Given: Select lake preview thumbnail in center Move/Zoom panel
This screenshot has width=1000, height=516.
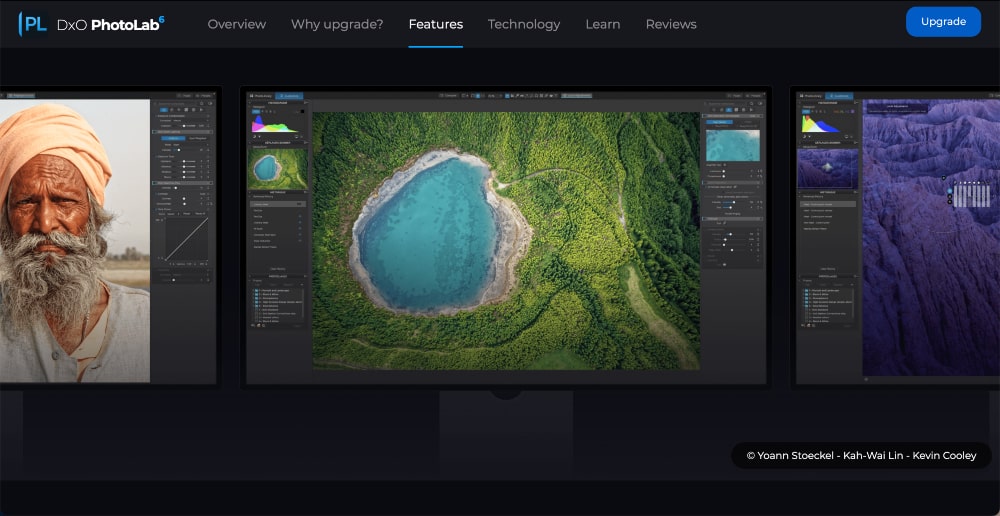Looking at the screenshot, I should coord(277,167).
